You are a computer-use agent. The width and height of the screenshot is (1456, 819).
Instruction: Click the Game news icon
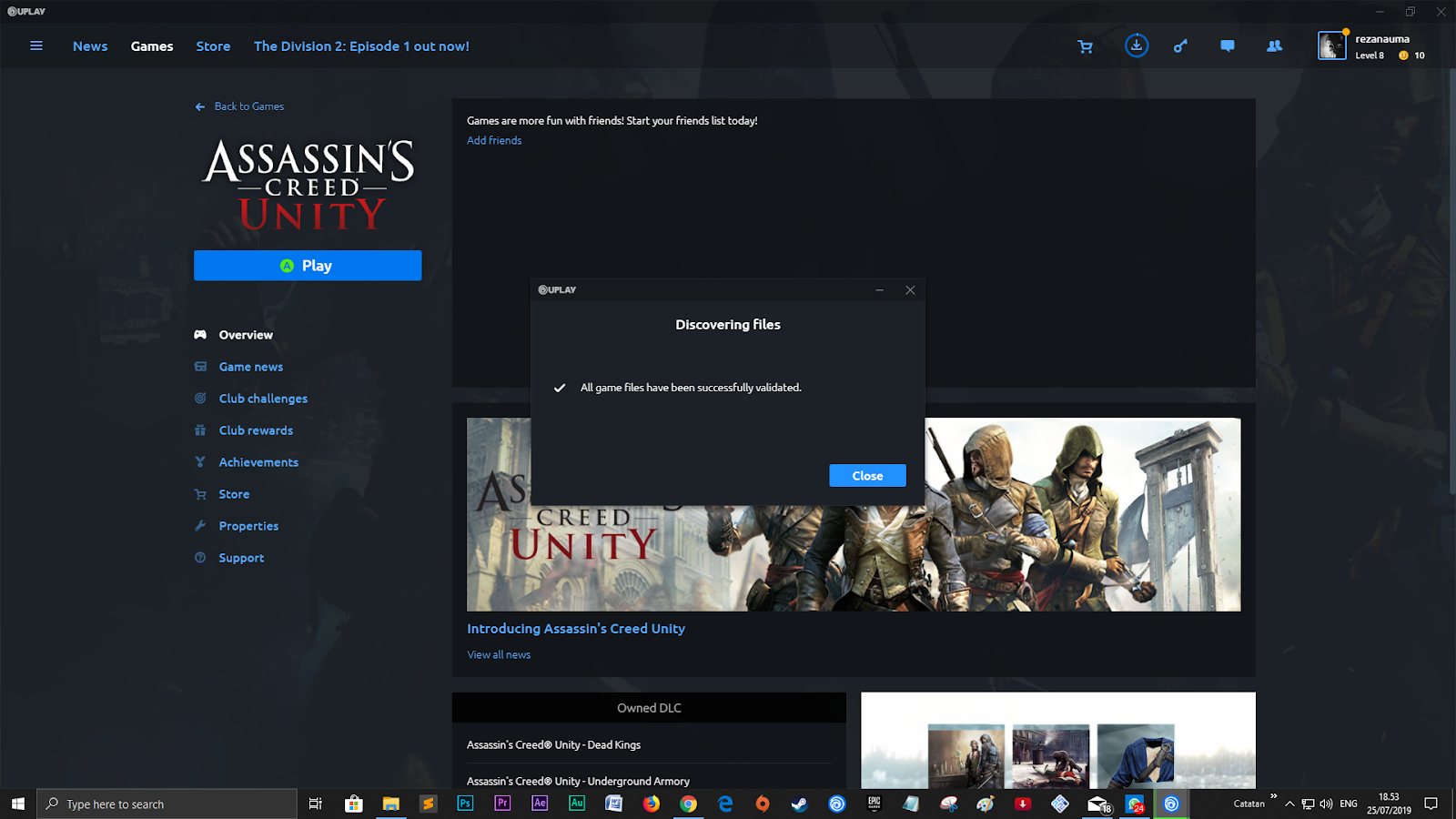coord(200,367)
